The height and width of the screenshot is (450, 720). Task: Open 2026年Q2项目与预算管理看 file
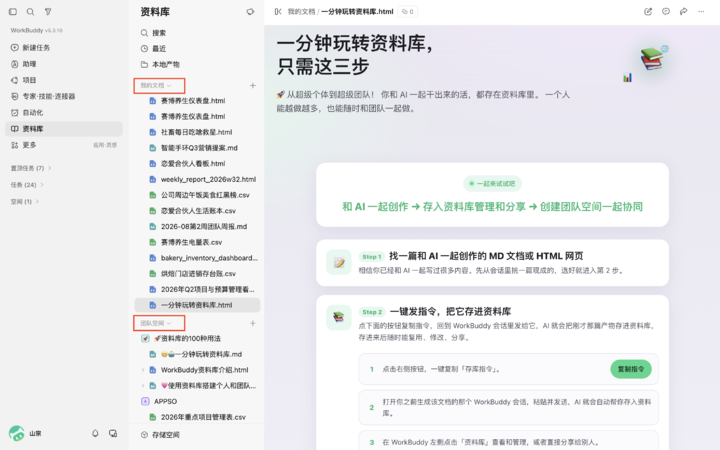click(197, 289)
